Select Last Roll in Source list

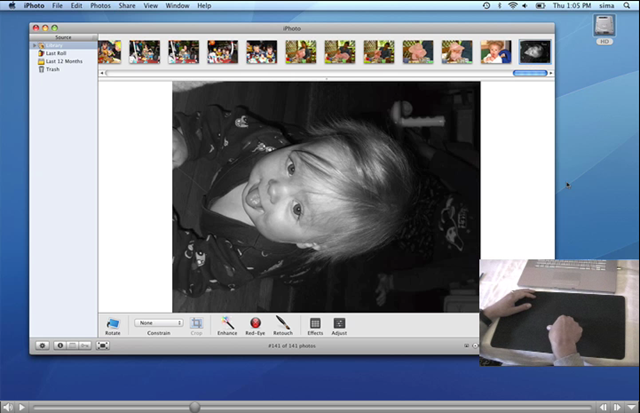pos(52,53)
